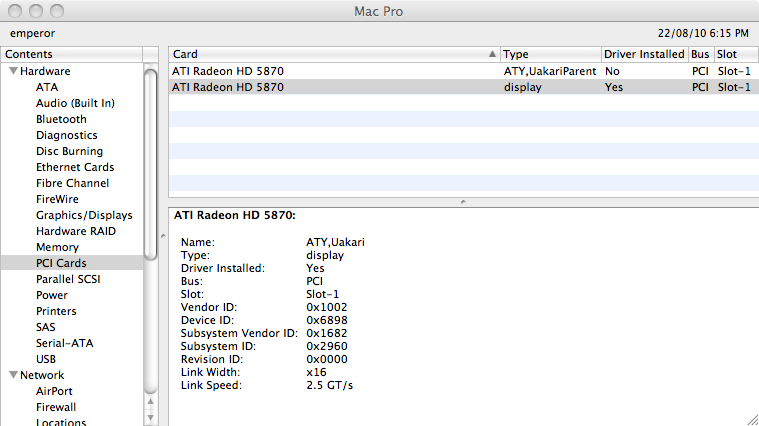Sort by Driver Installed column header
The height and width of the screenshot is (426, 759).
pos(644,54)
